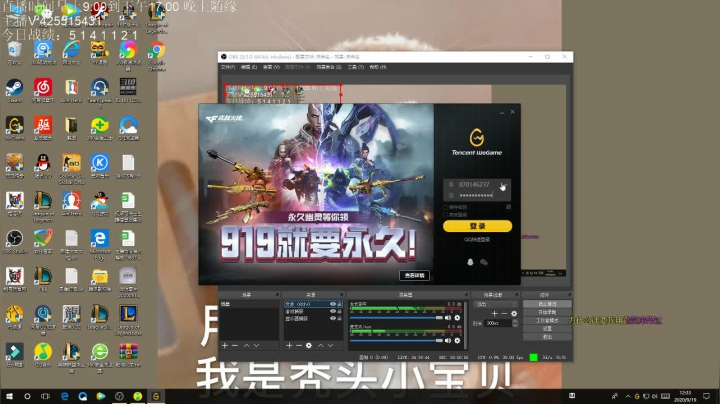Move selected scene up in OBS
Viewport: 720px width, 404px height.
[x=246, y=345]
